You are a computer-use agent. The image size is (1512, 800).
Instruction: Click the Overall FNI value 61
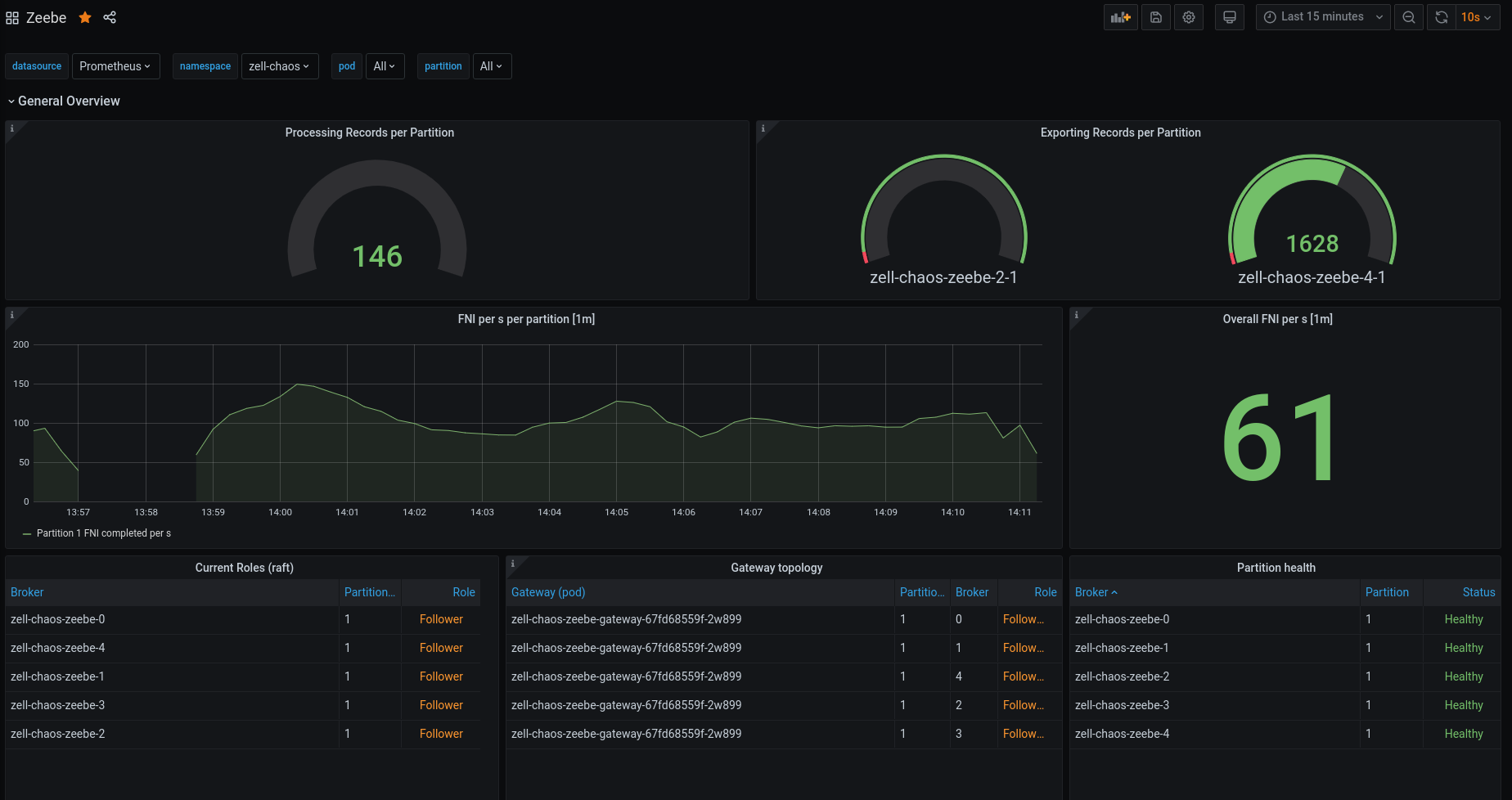(x=1280, y=438)
